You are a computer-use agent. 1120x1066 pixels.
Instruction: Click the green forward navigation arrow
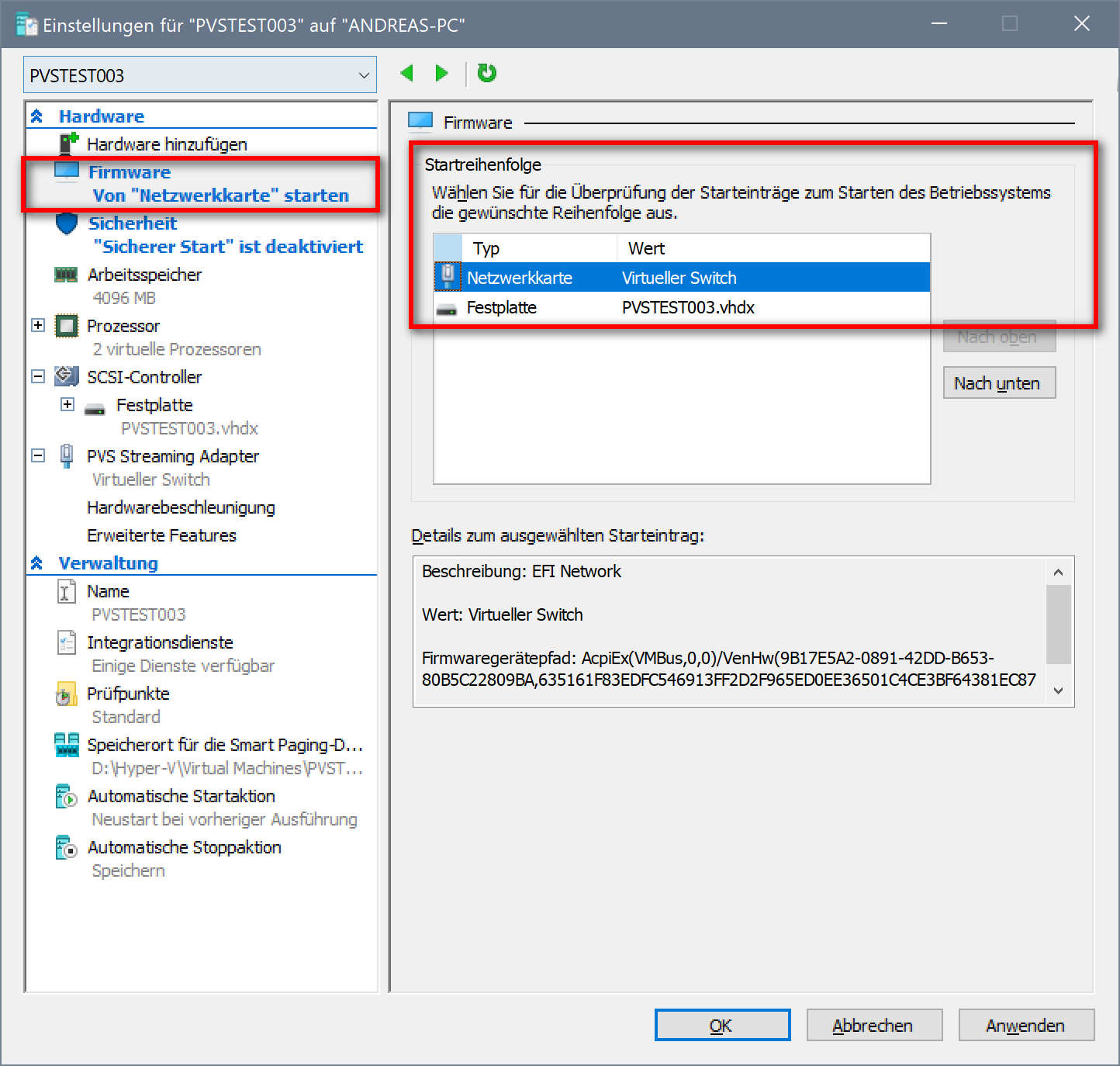click(441, 74)
